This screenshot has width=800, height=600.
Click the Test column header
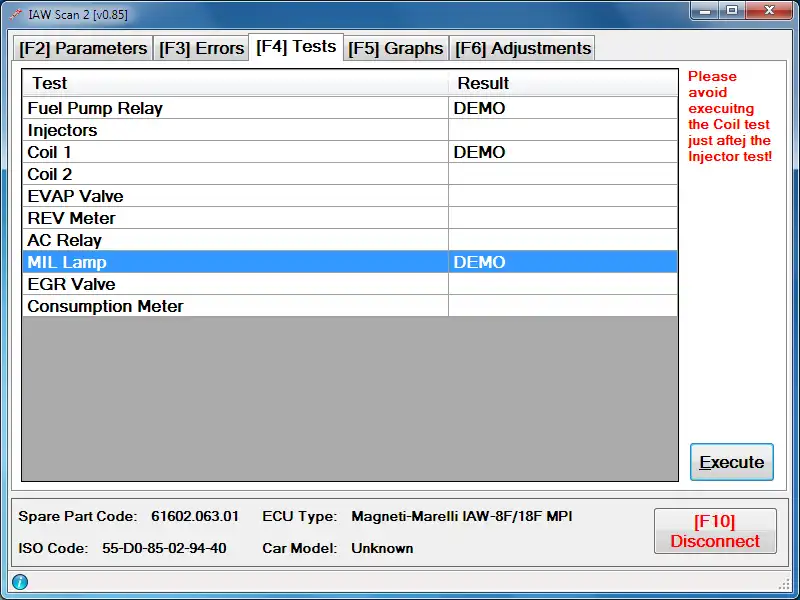coord(235,83)
